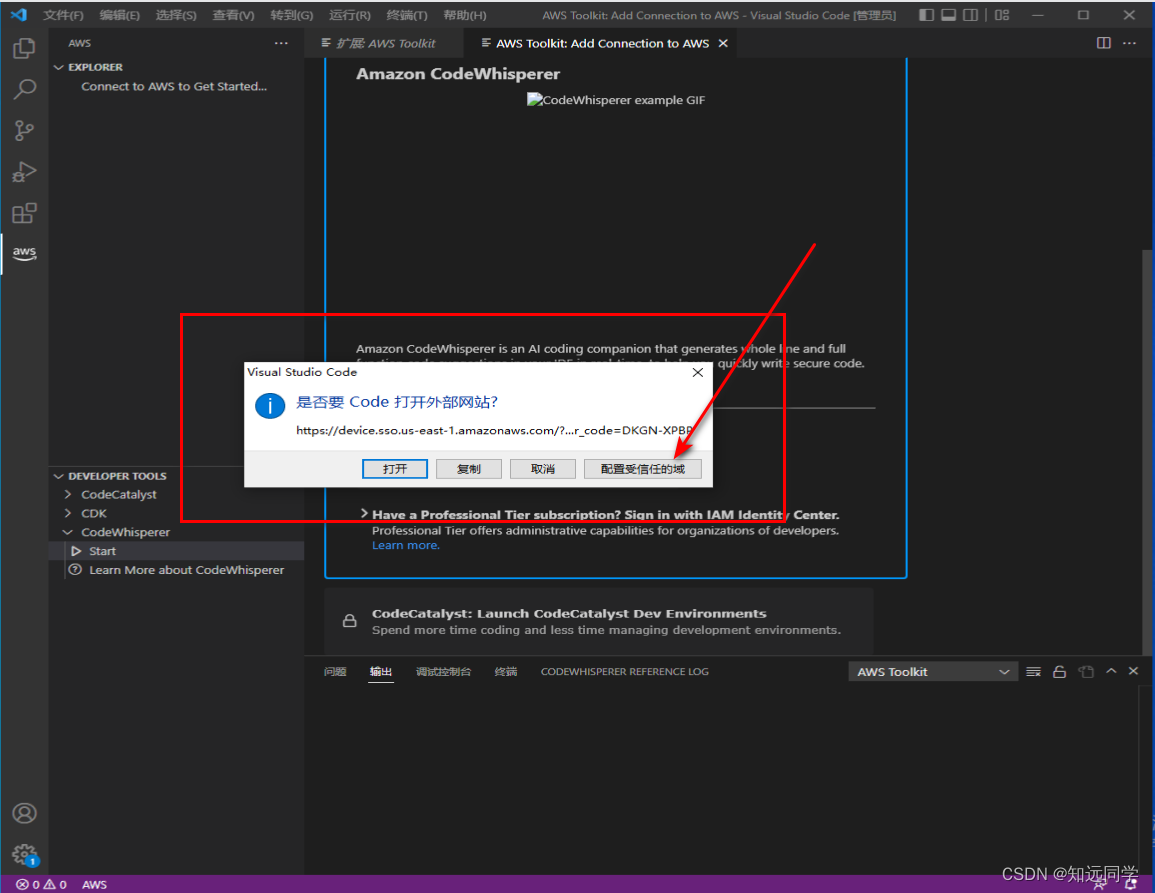Viewport: 1155px width, 893px height.
Task: Select the CodeCatalyst Dev Environments card
Action: [x=599, y=621]
